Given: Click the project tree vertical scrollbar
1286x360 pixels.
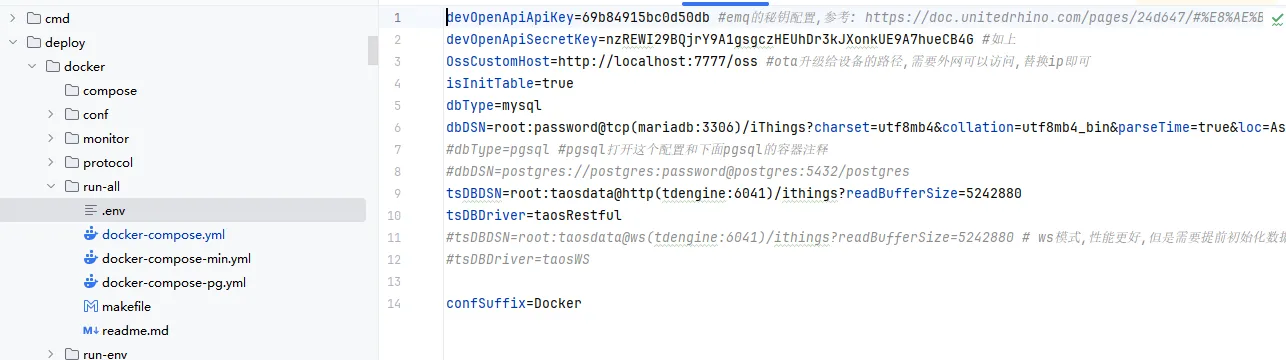Looking at the screenshot, I should tap(373, 50).
